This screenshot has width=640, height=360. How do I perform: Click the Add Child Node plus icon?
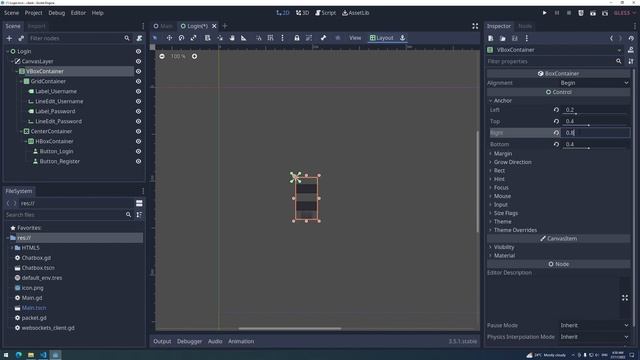pos(9,38)
